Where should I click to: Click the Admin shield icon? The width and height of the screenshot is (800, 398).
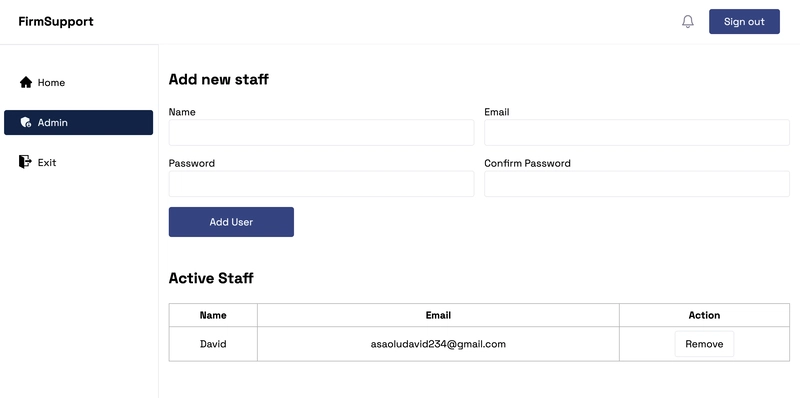tap(26, 122)
